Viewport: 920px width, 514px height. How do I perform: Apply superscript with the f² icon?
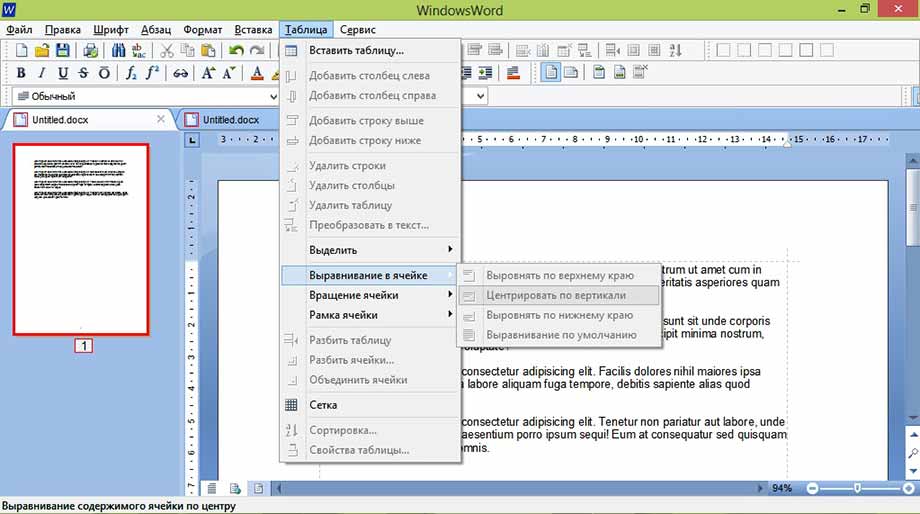click(x=153, y=73)
